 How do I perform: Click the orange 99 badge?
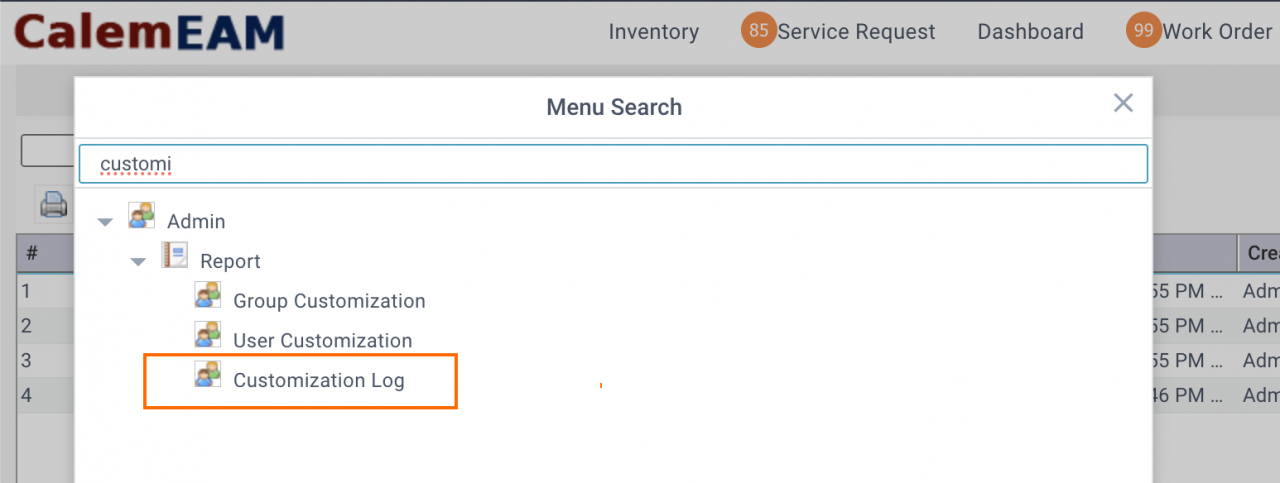click(x=1144, y=31)
